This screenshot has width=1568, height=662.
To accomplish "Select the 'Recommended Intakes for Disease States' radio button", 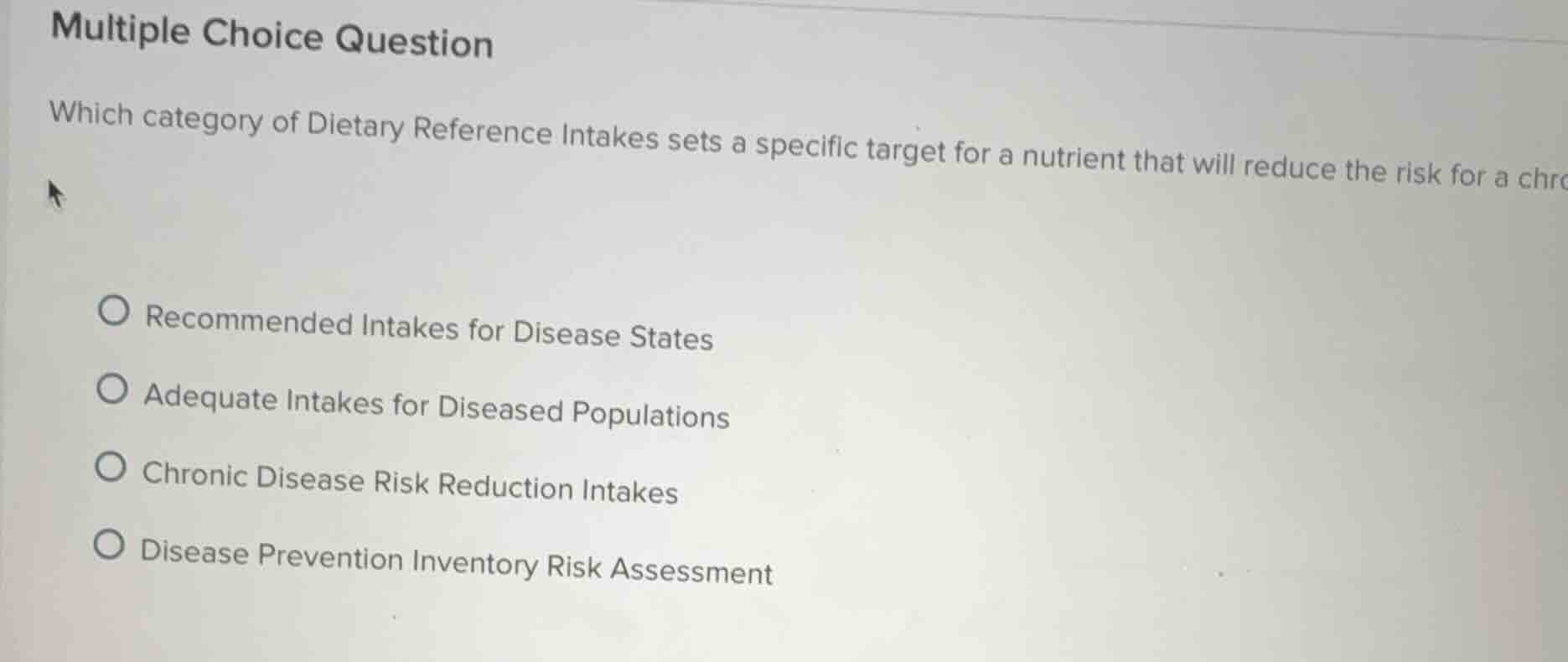I will [x=114, y=312].
